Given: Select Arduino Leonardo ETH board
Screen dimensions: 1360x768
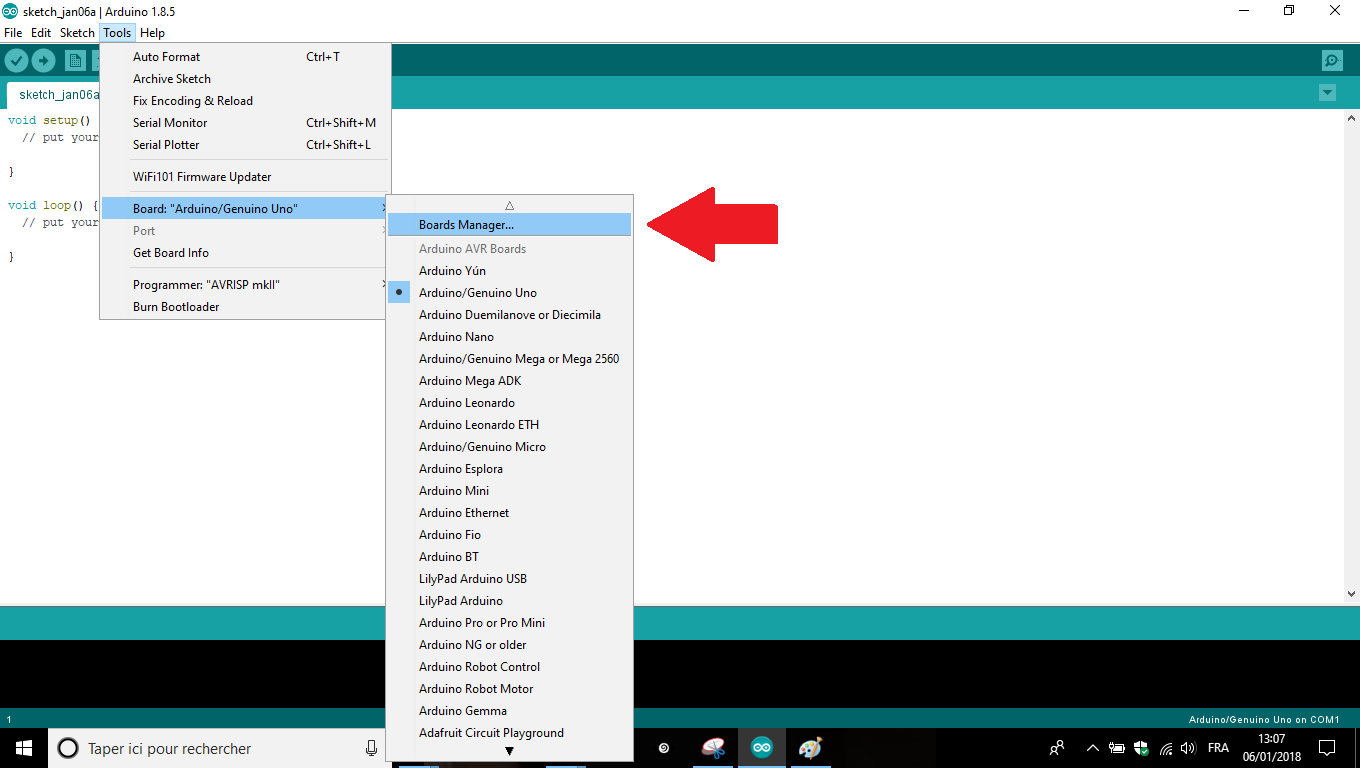Looking at the screenshot, I should coord(509,425).
